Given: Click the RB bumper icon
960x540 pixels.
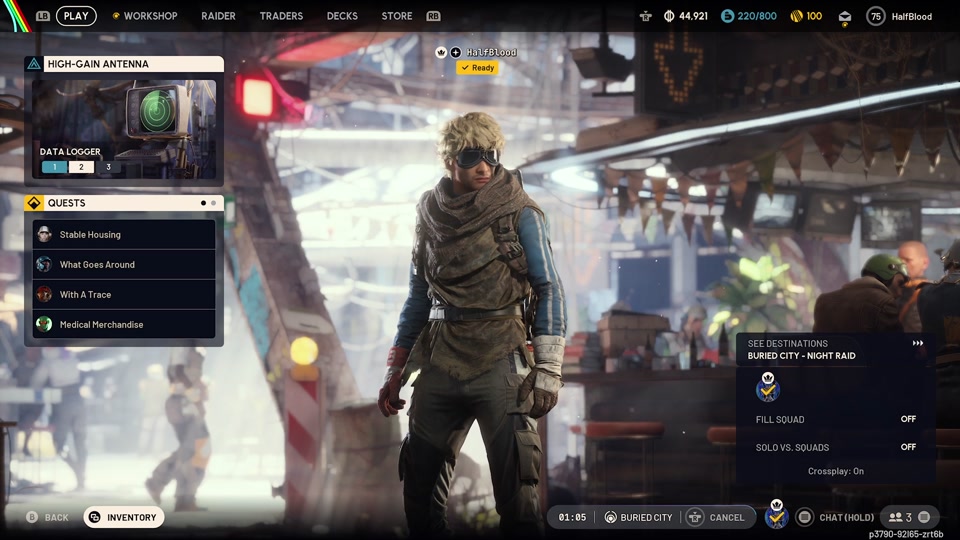Looking at the screenshot, I should coord(433,16).
